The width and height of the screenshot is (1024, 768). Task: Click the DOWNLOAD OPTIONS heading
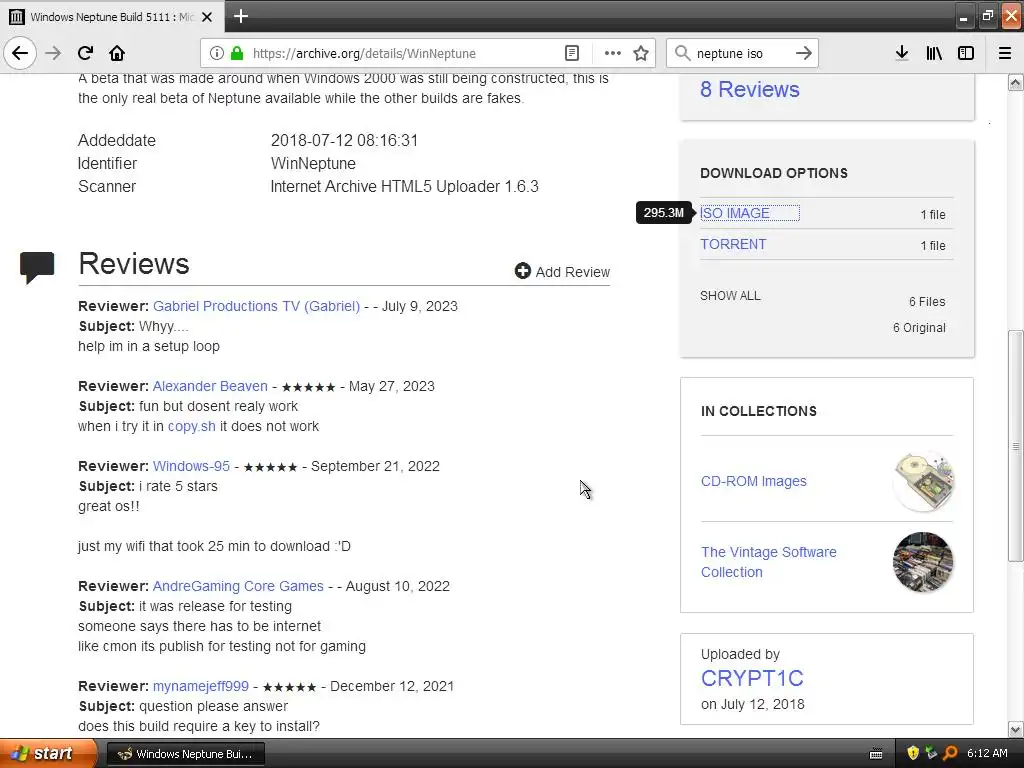[x=774, y=173]
